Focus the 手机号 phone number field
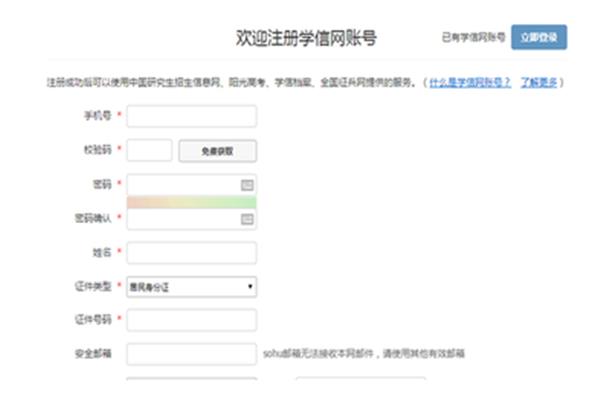Viewport: 600px width, 400px height. click(x=192, y=116)
